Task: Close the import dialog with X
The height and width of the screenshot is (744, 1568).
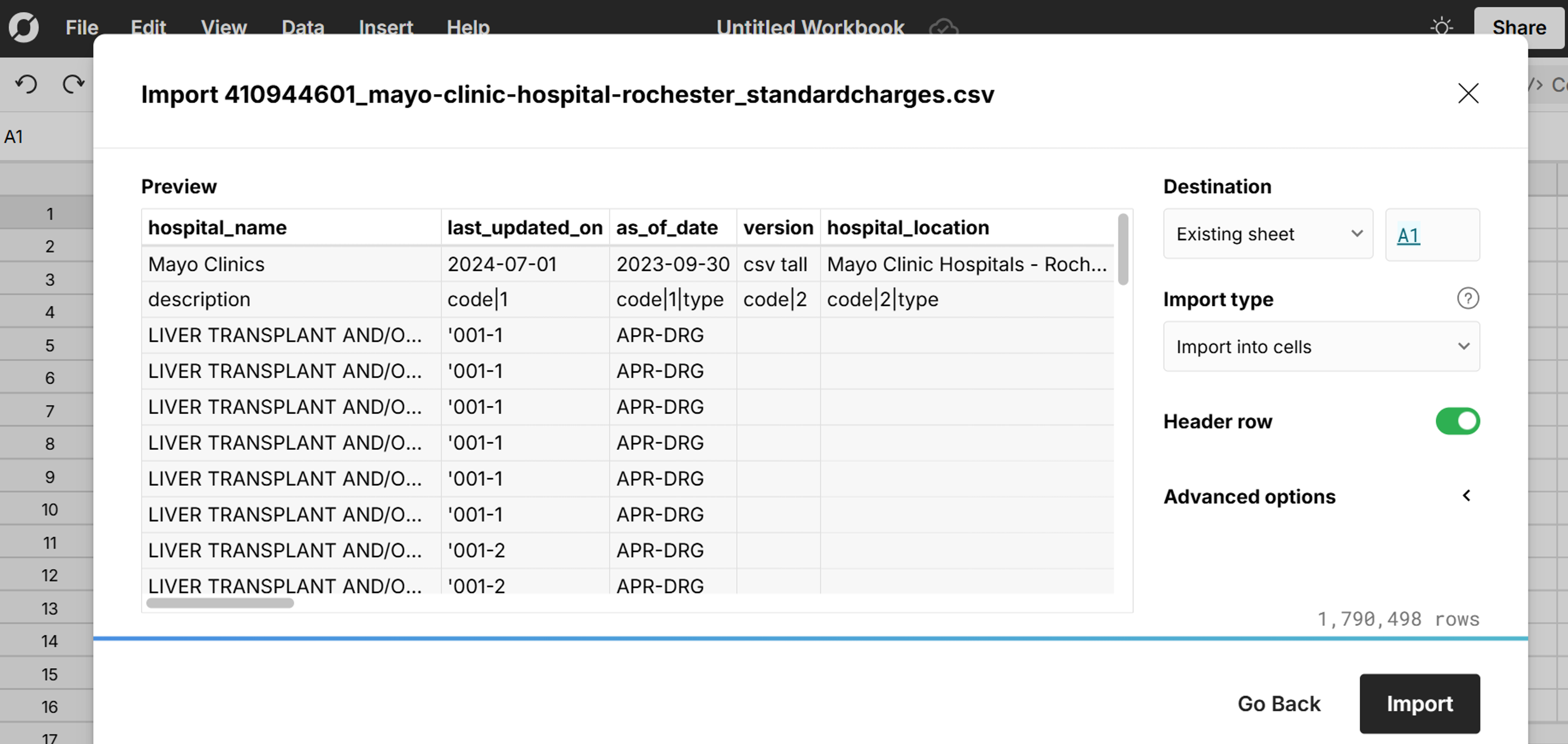Action: click(x=1468, y=93)
